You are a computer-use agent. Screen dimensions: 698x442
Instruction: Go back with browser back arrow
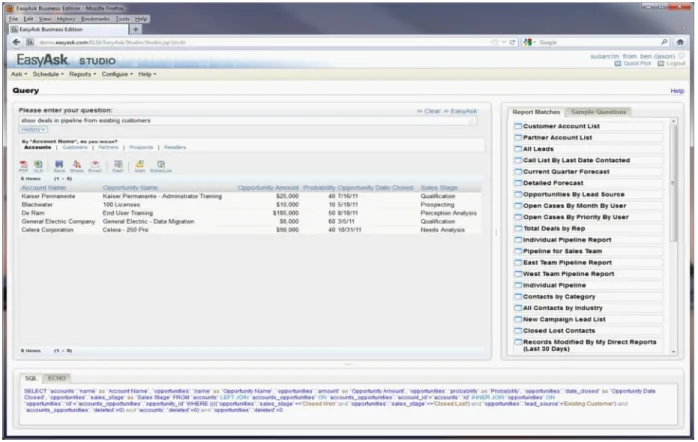(16, 42)
